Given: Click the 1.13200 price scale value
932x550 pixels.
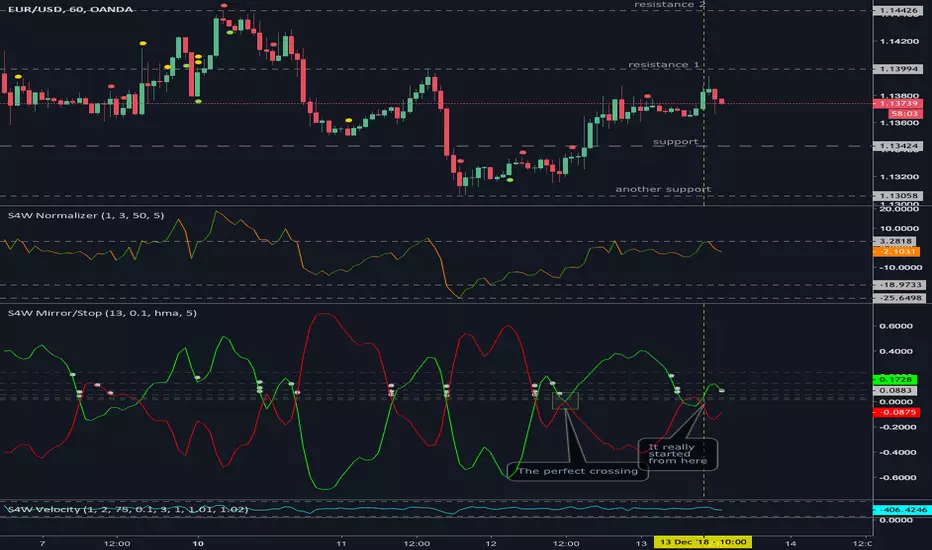Looking at the screenshot, I should pyautogui.click(x=899, y=177).
